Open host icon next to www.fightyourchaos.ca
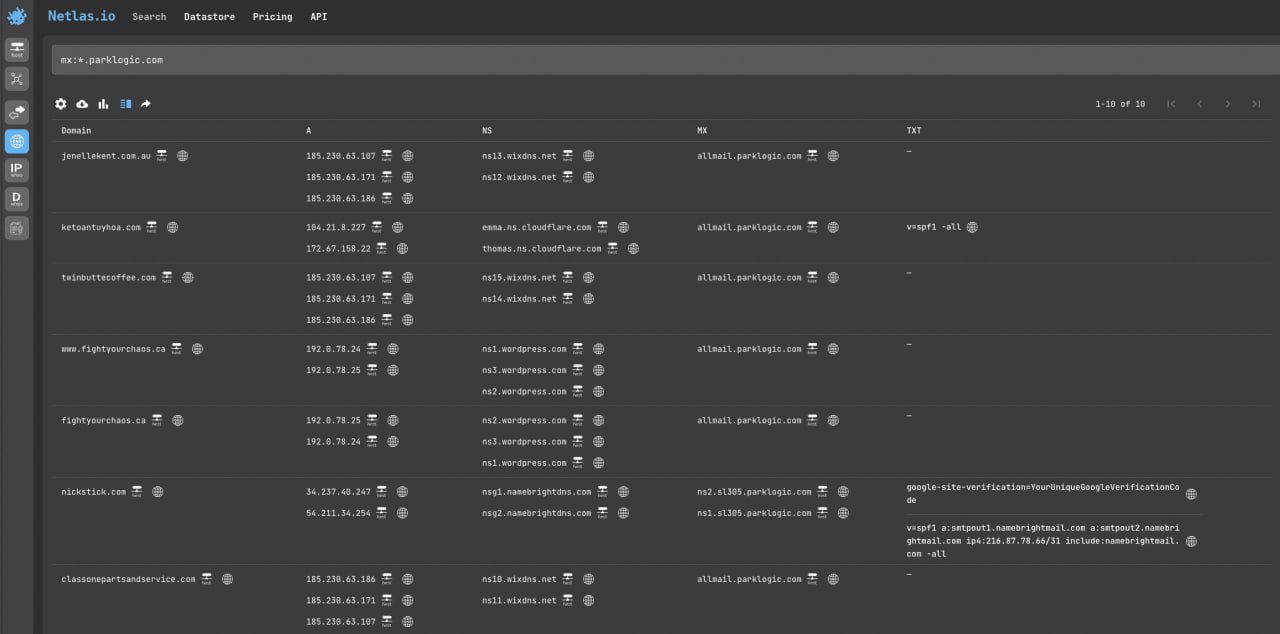 click(x=176, y=349)
